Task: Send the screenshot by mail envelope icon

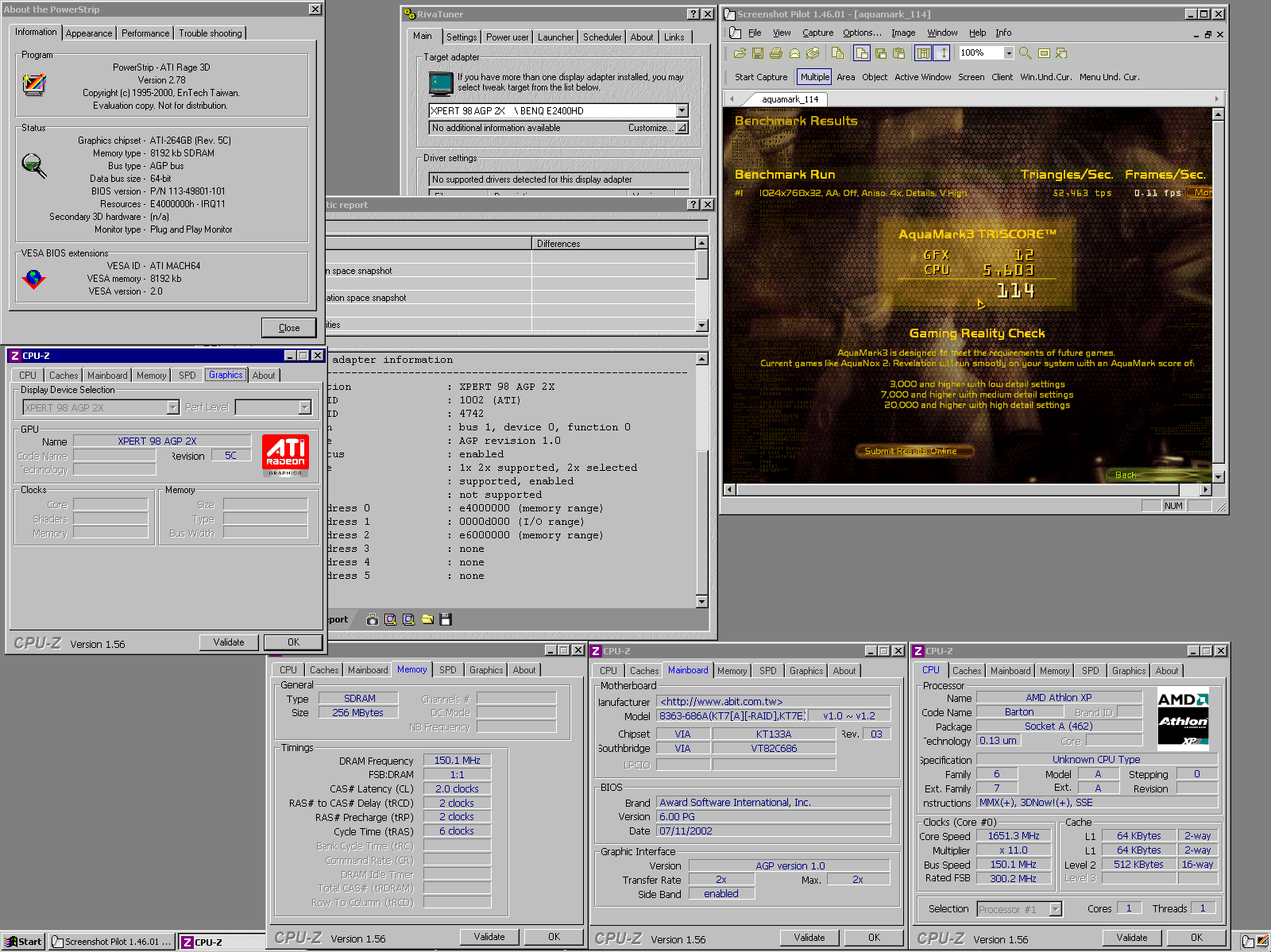Action: tap(794, 53)
